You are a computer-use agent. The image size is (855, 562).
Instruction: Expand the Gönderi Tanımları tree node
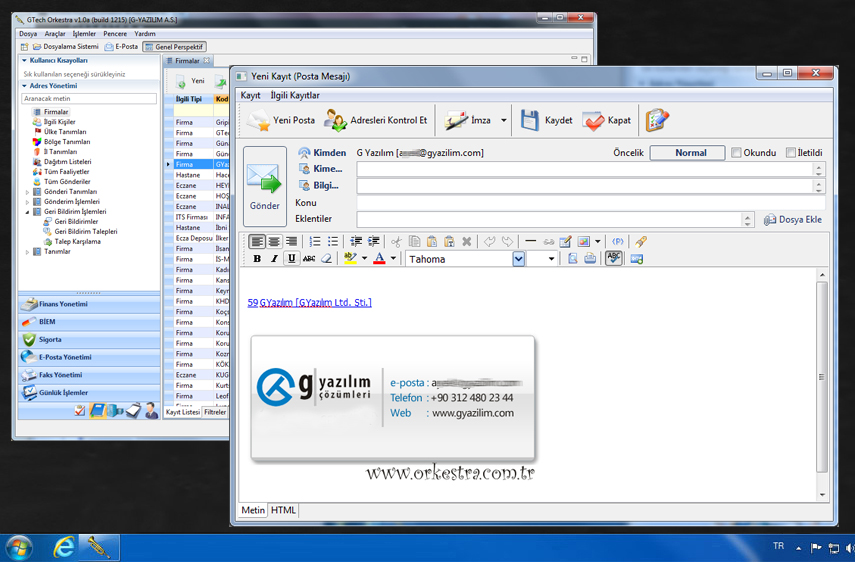(27, 192)
